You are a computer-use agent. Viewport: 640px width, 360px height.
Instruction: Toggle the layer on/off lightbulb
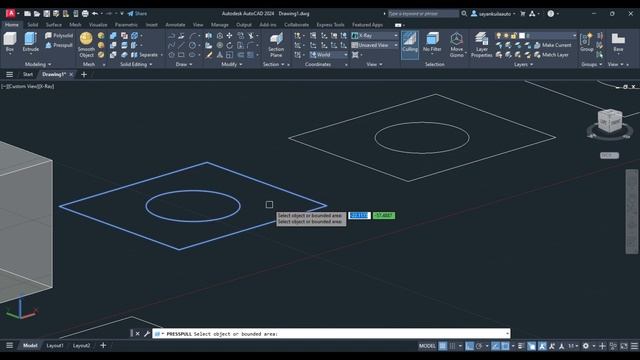[x=498, y=36]
